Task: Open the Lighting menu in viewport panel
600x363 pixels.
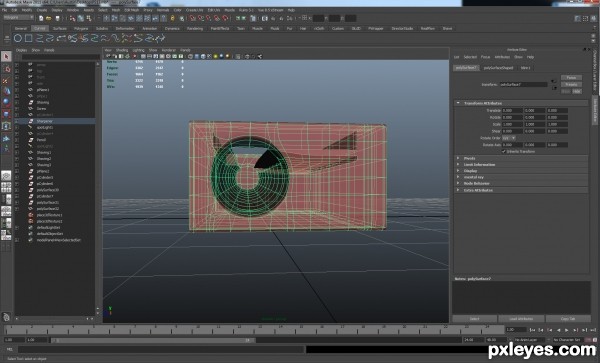Action: coord(139,50)
